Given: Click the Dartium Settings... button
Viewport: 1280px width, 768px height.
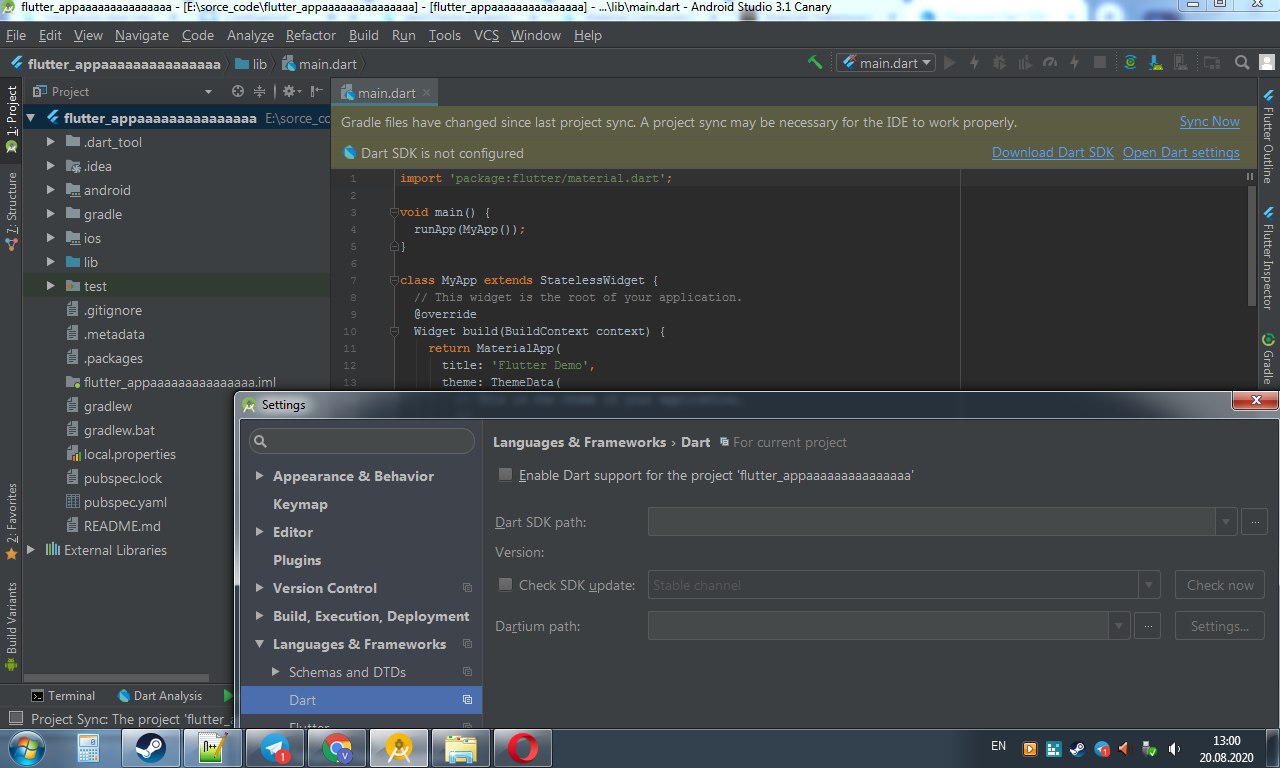Looking at the screenshot, I should point(1220,626).
